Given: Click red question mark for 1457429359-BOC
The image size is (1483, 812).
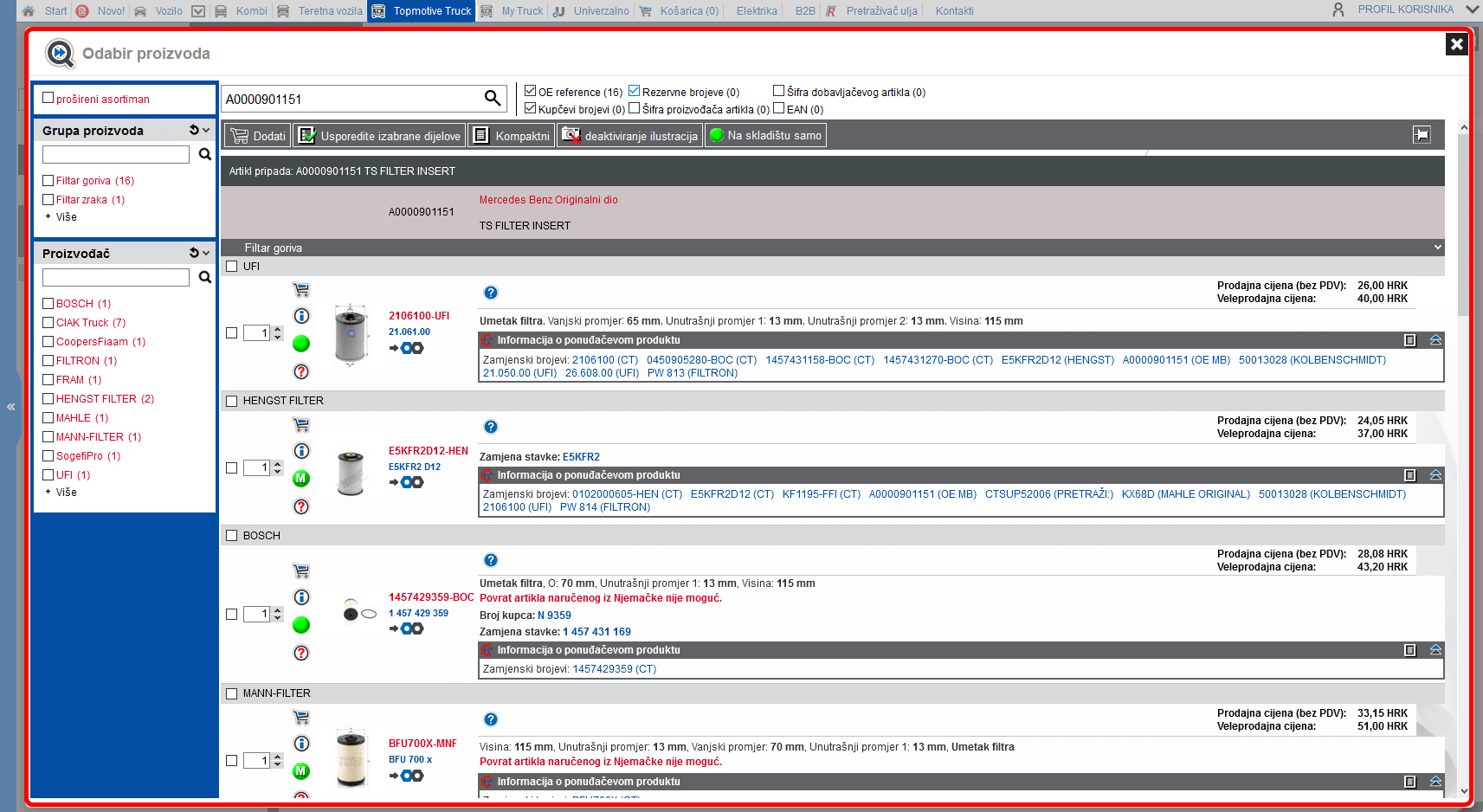Looking at the screenshot, I should point(301,653).
